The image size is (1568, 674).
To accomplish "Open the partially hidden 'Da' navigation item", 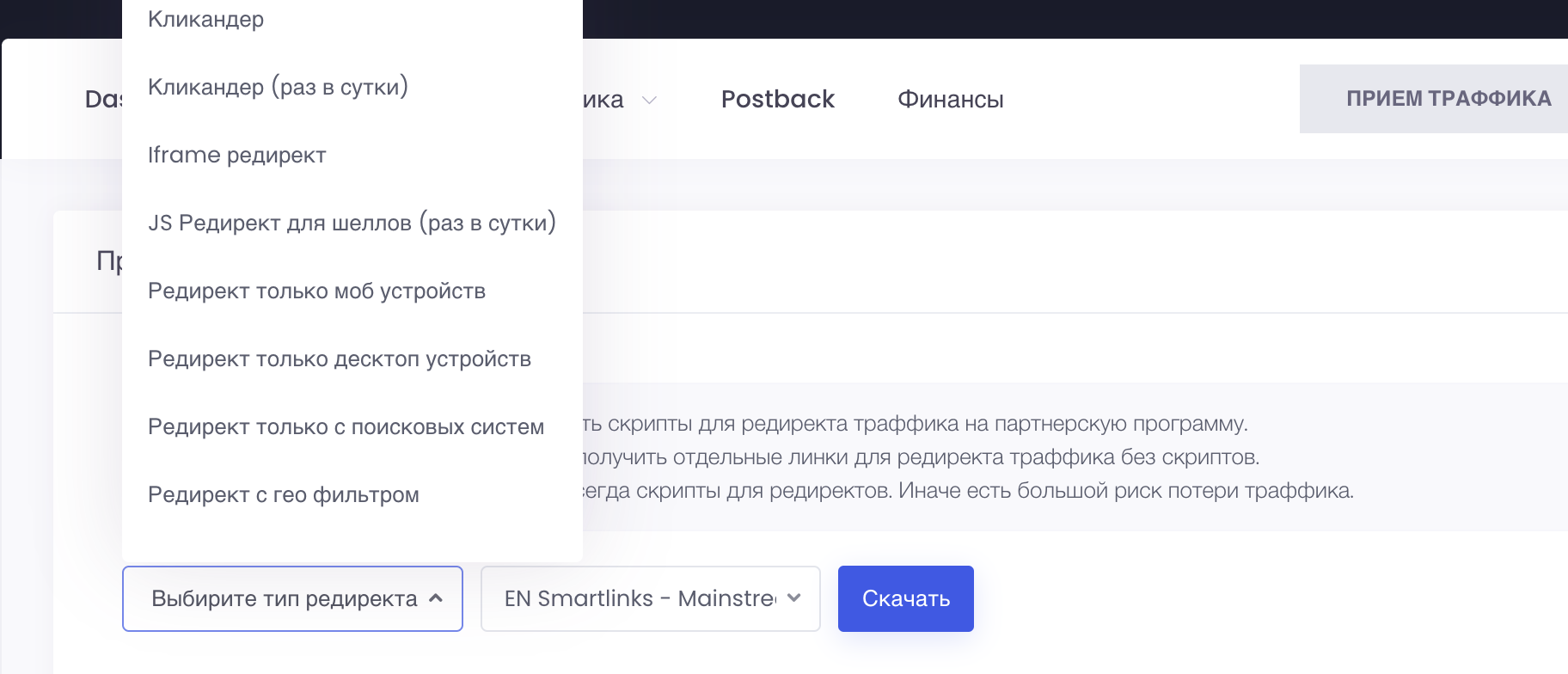I will click(103, 99).
